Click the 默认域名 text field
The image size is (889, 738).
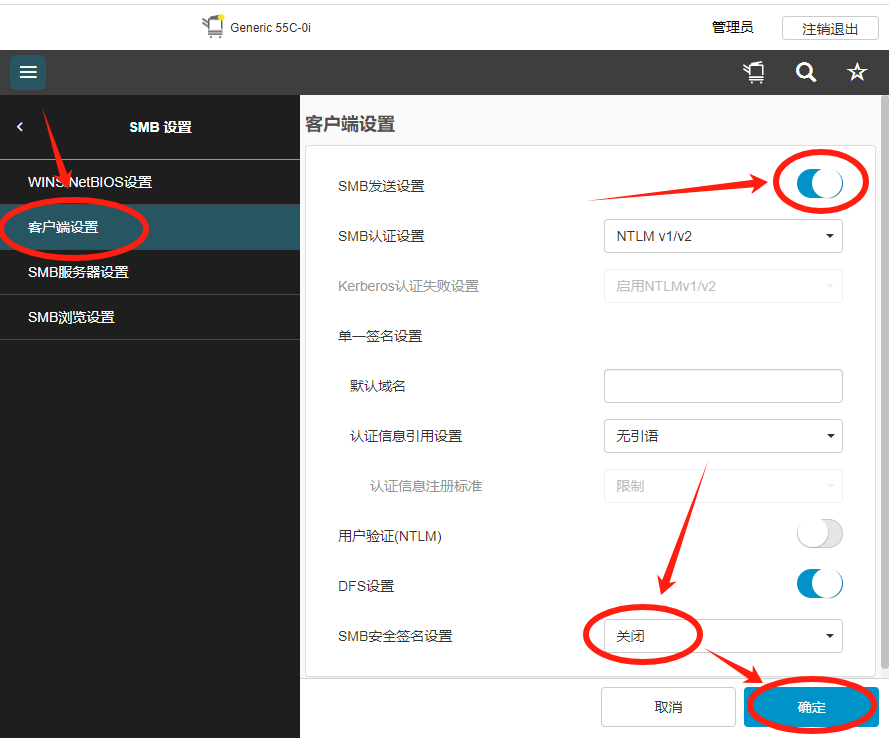click(723, 386)
